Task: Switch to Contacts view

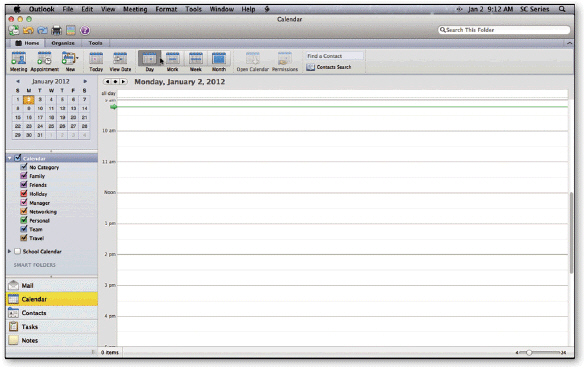Action: (52, 313)
